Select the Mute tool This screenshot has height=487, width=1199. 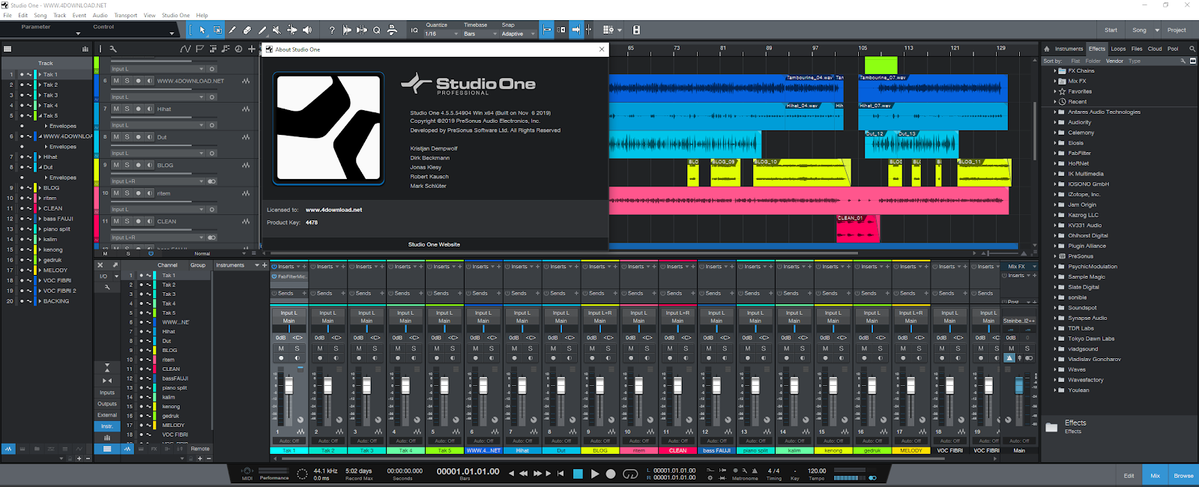[x=277, y=30]
